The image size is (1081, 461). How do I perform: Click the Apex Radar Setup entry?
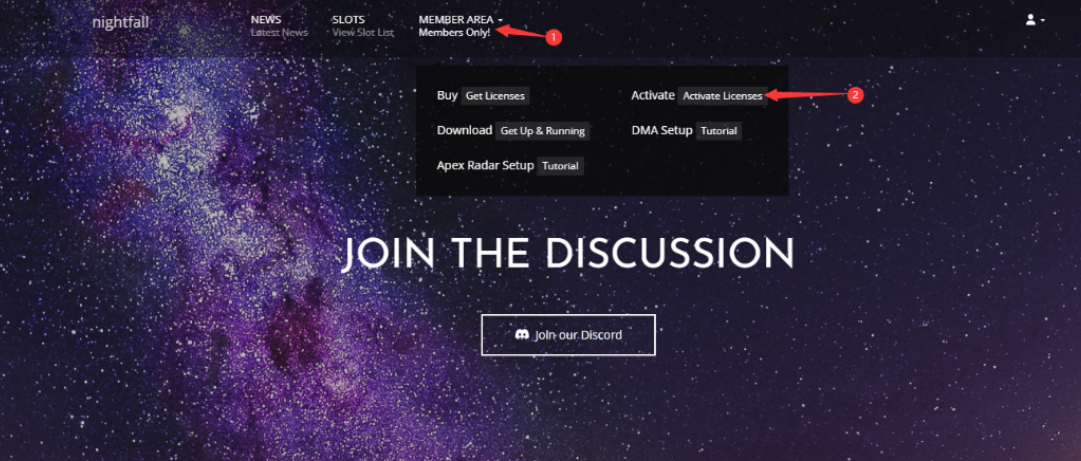[x=485, y=165]
